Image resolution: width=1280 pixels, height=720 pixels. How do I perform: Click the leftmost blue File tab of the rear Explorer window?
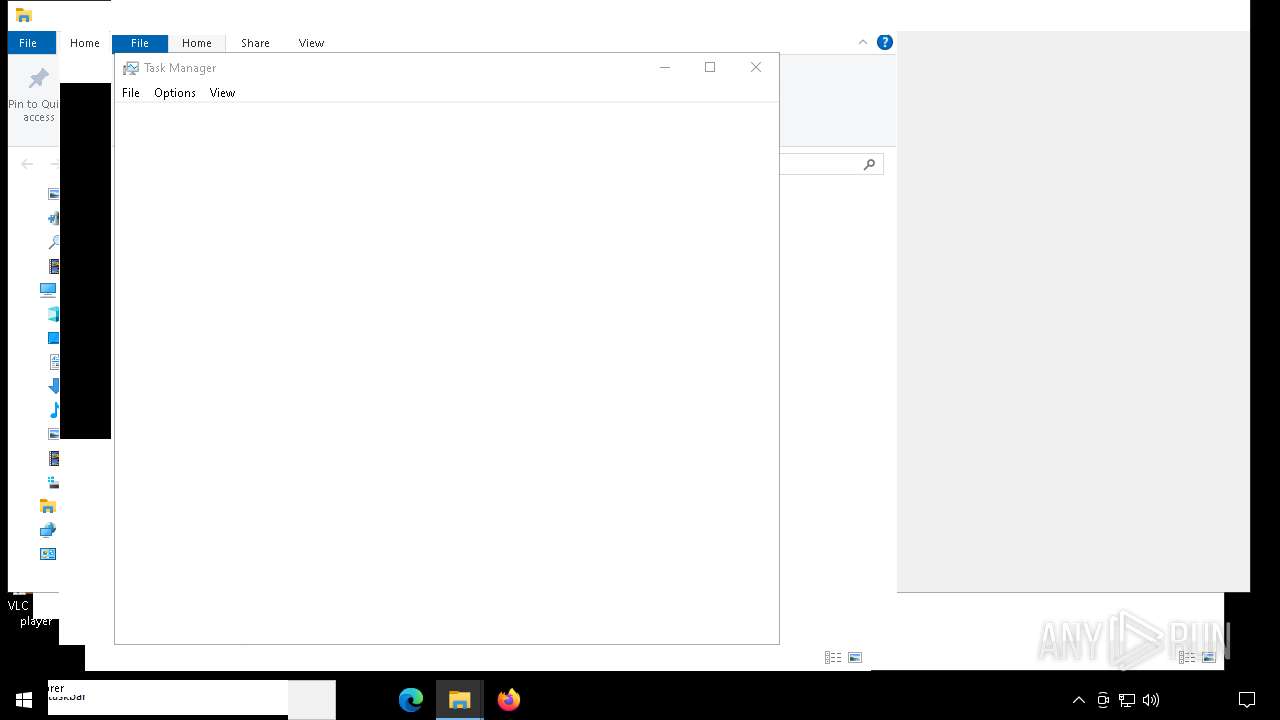point(28,43)
